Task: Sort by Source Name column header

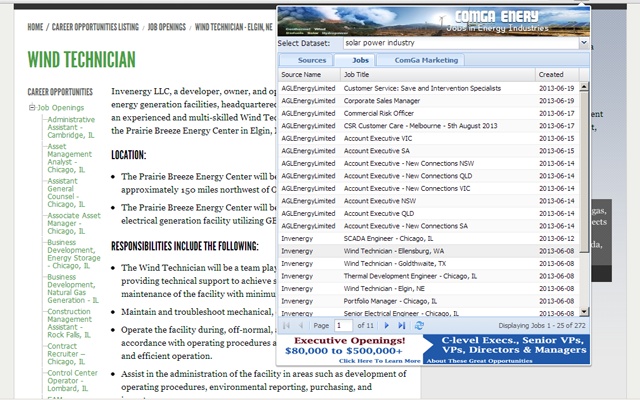Action: point(309,74)
